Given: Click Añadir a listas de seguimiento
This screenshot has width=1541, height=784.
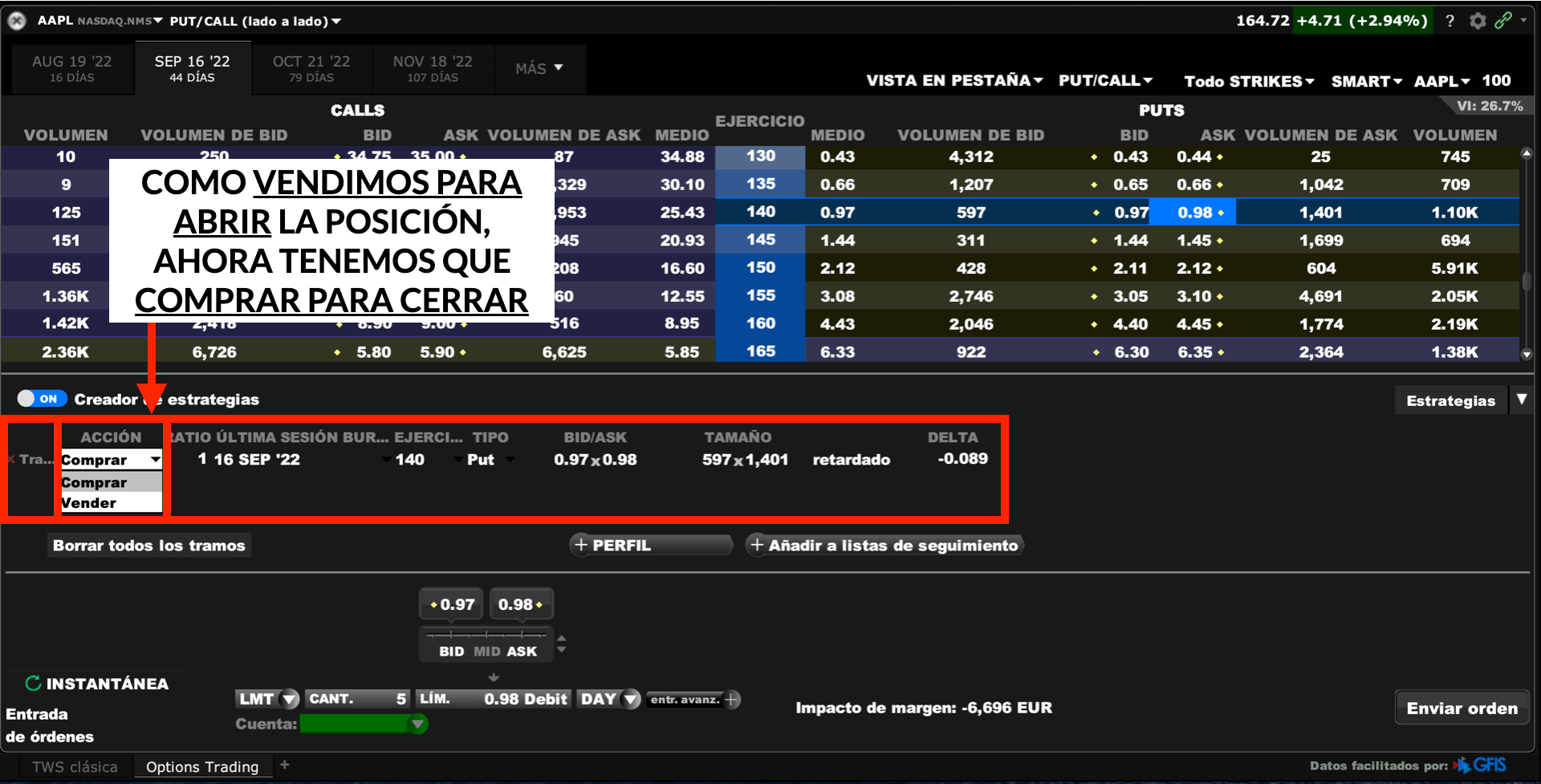Looking at the screenshot, I should tap(884, 545).
